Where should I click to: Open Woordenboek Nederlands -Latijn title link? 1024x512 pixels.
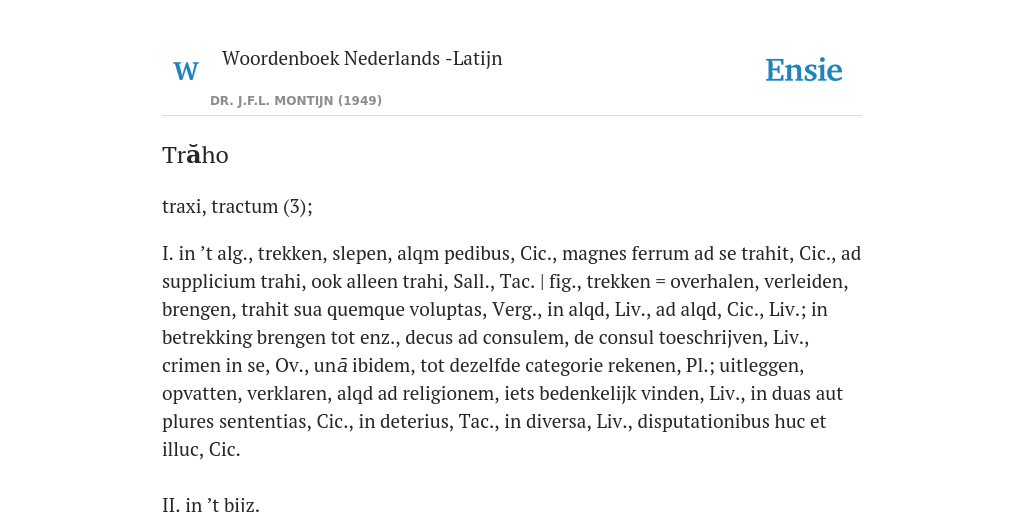[x=362, y=58]
